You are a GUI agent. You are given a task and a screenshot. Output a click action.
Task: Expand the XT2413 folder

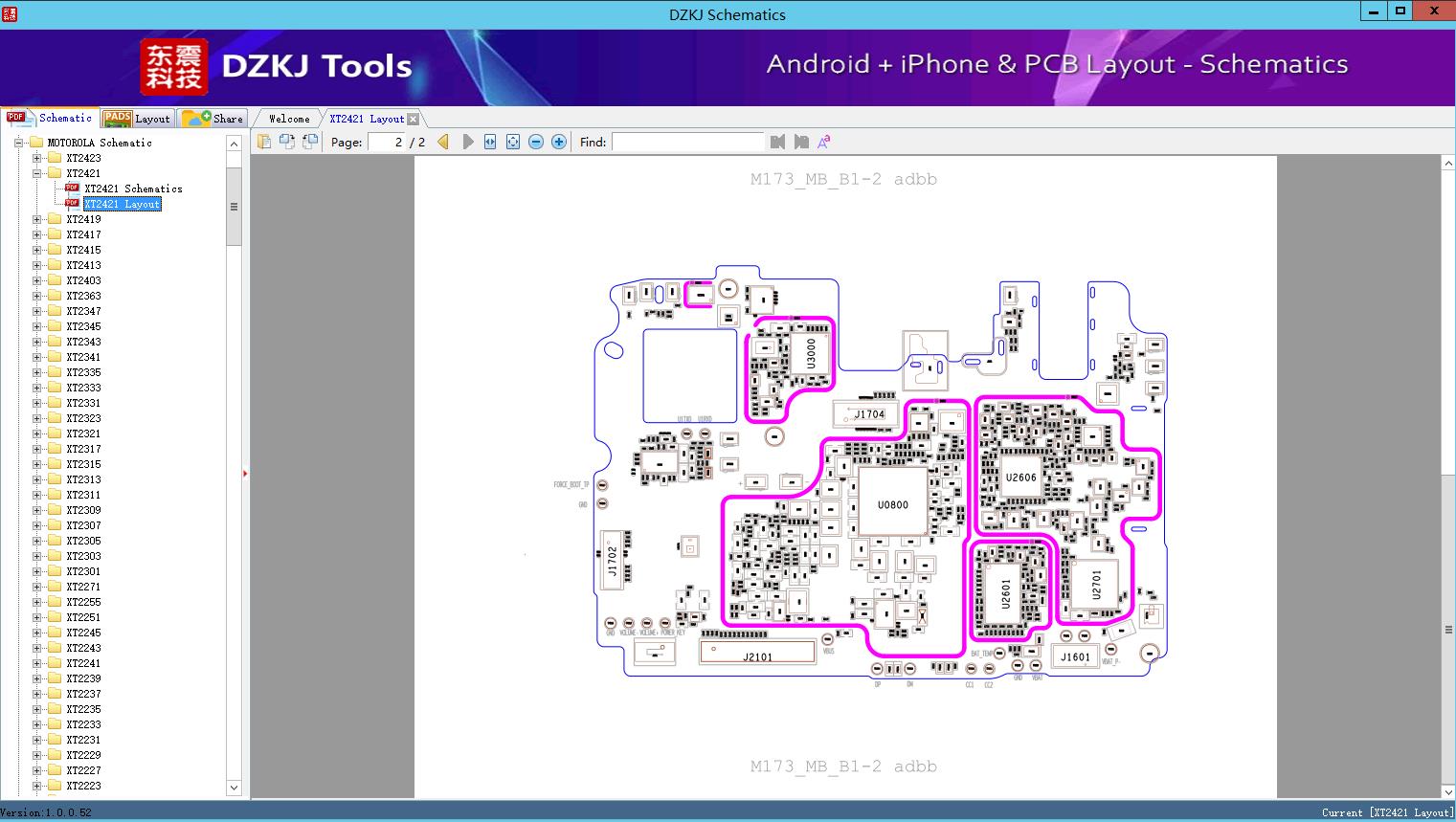(36, 265)
